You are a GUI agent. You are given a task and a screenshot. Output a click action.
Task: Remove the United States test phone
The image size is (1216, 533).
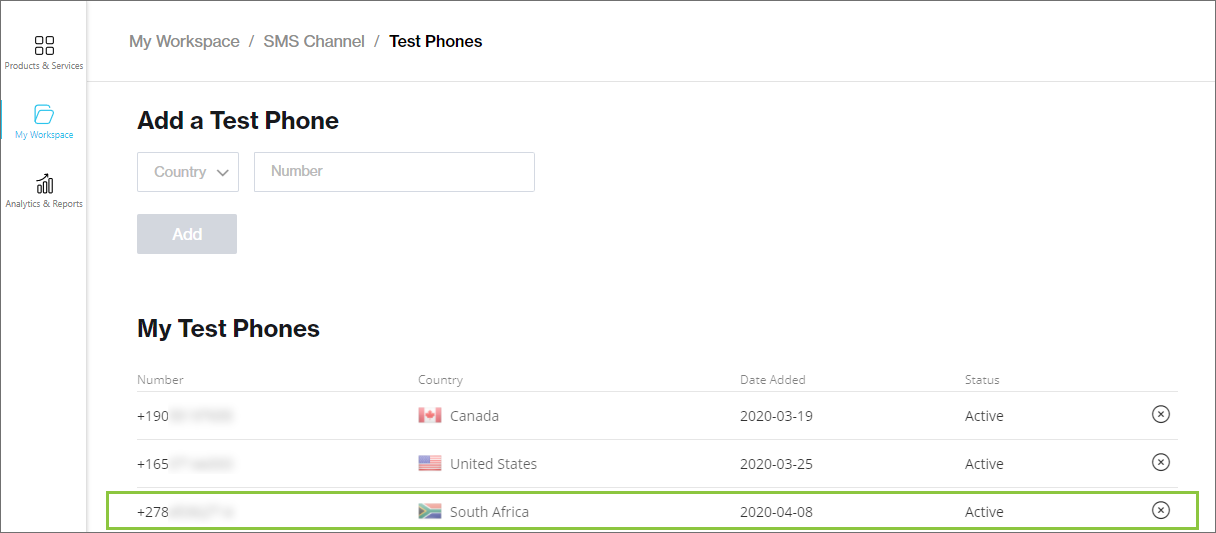point(1160,462)
